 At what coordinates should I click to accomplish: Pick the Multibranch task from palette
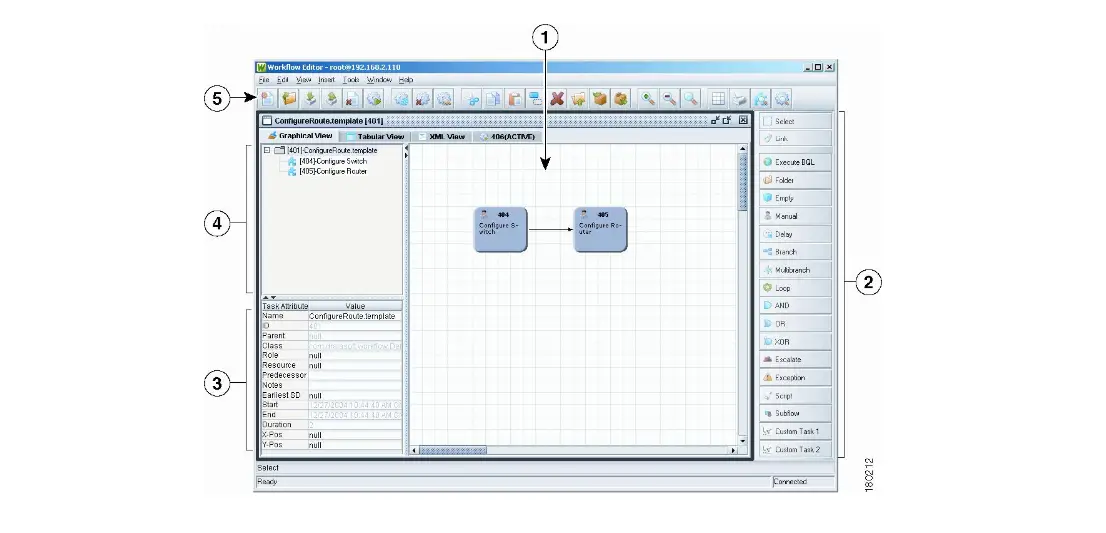point(796,270)
